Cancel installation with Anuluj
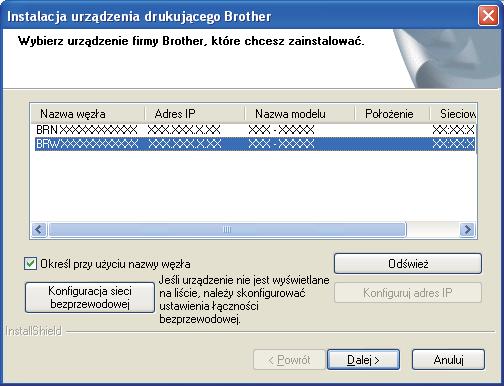The height and width of the screenshot is (386, 504). click(448, 360)
